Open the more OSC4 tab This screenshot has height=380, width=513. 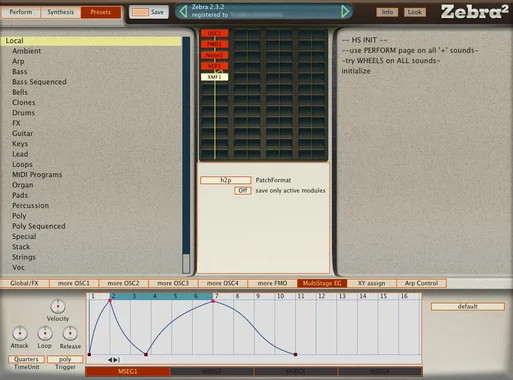223,283
